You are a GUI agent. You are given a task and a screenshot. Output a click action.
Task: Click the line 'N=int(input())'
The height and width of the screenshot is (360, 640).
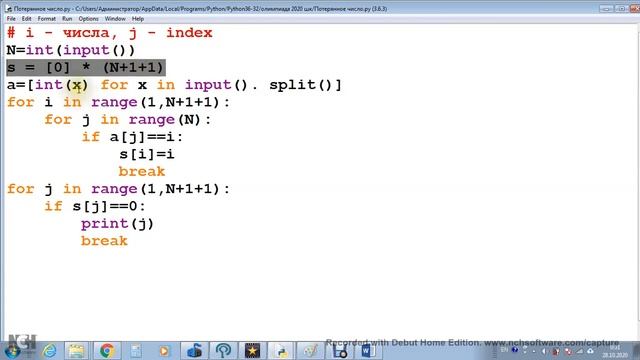(71, 50)
